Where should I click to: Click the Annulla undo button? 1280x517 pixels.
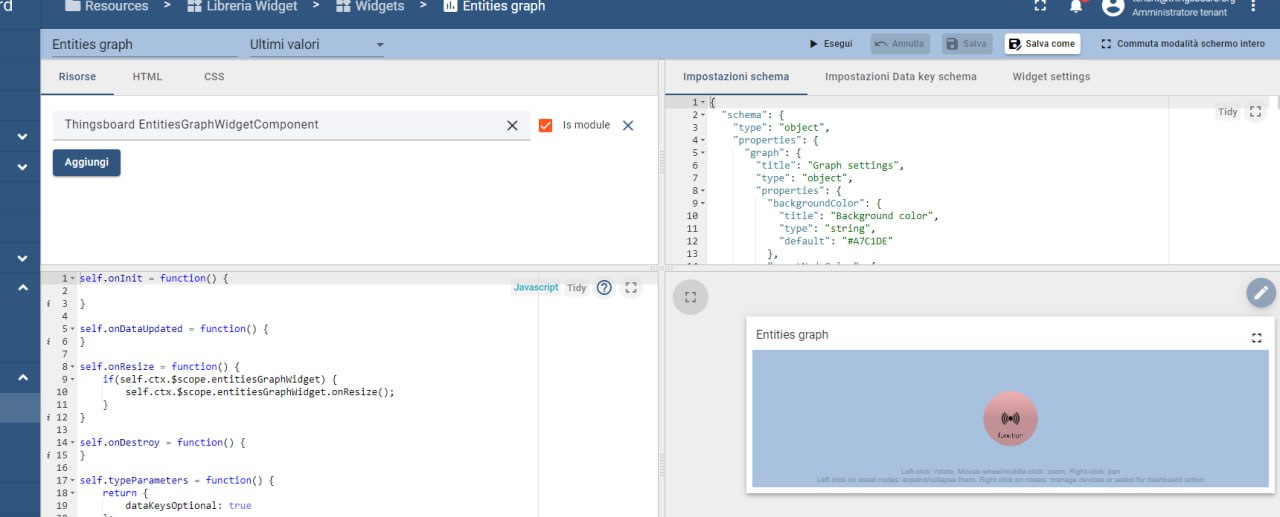pos(900,44)
